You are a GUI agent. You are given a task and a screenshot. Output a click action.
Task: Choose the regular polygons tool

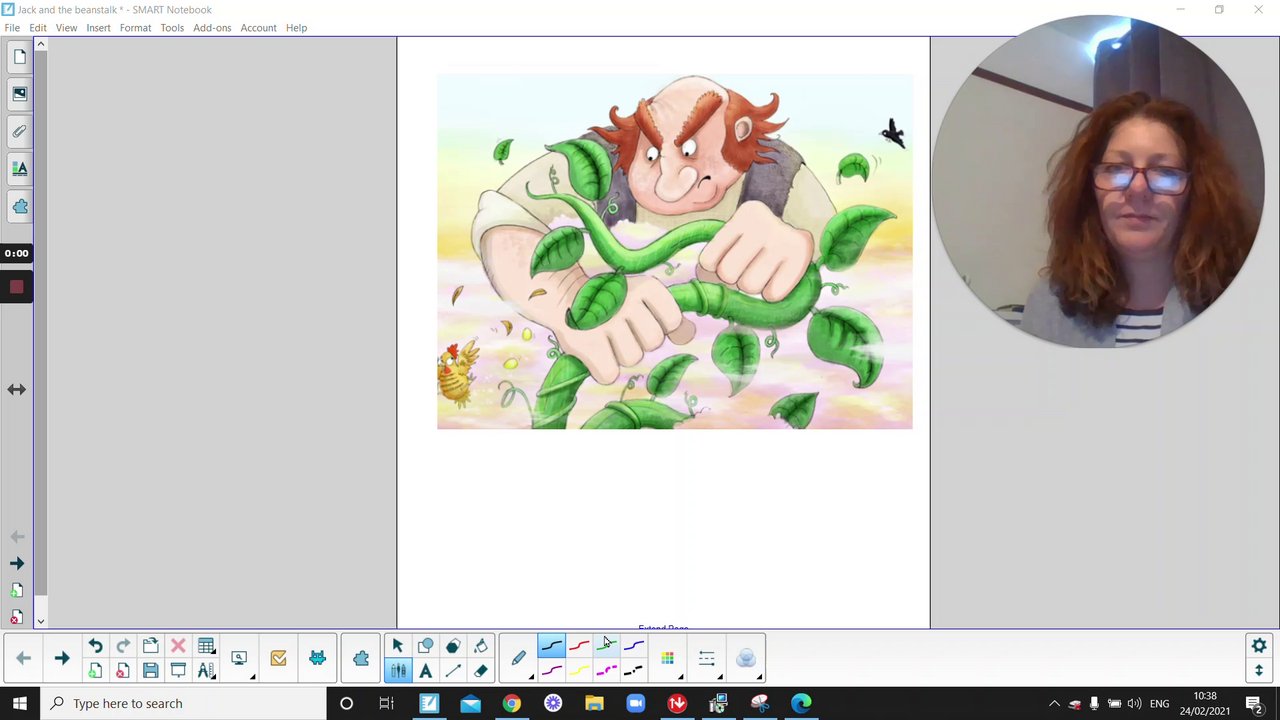[453, 646]
